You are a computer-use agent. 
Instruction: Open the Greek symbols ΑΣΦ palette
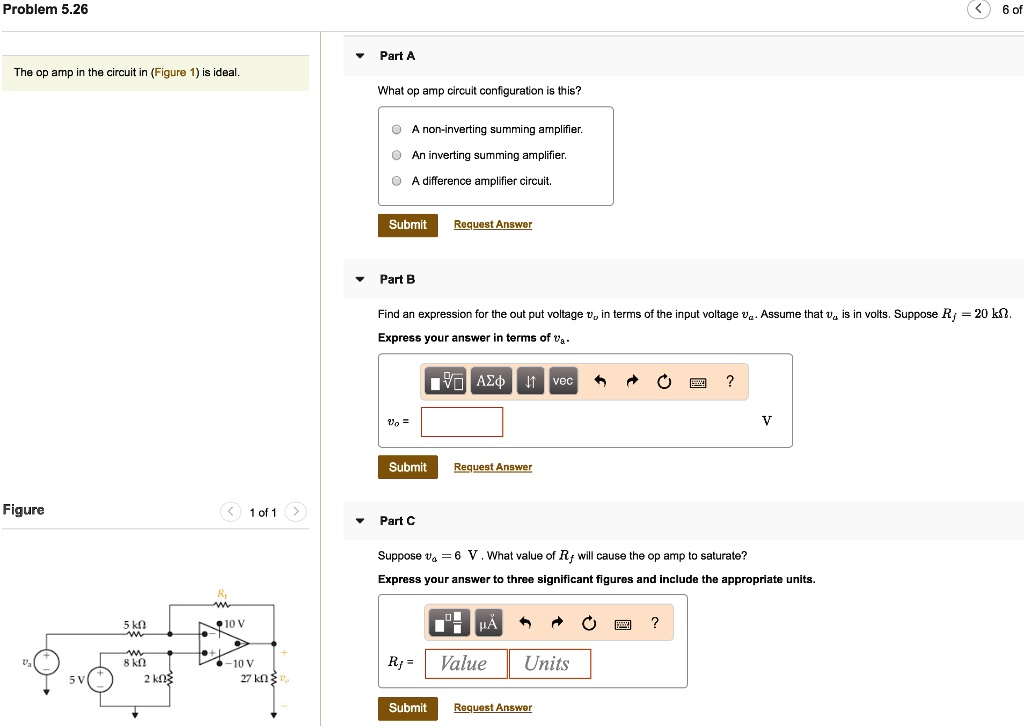tap(491, 381)
